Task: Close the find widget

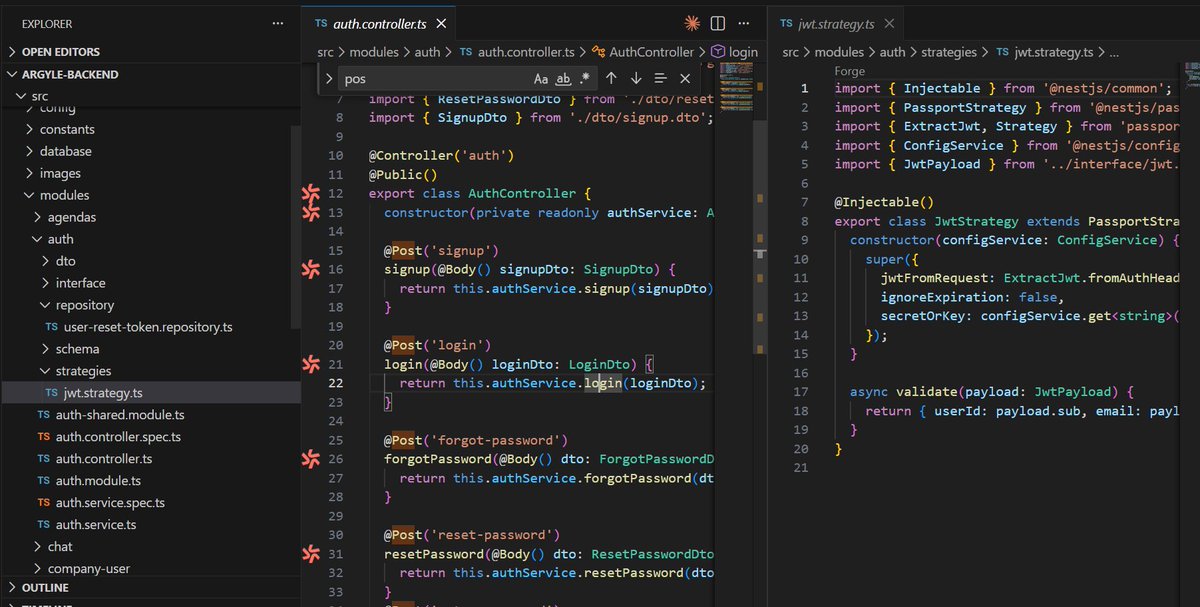Action: tap(685, 78)
